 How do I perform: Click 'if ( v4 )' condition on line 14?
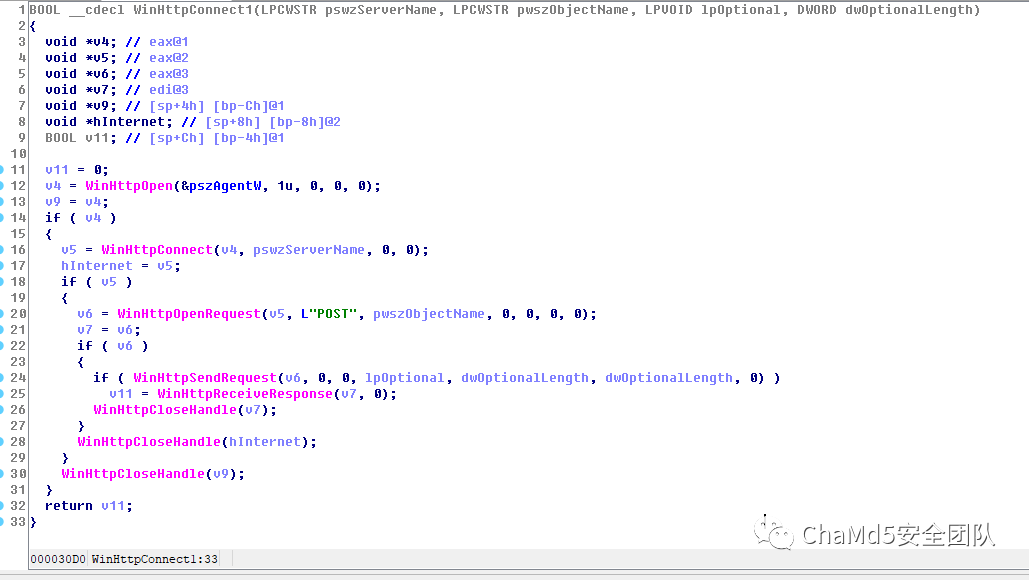81,218
